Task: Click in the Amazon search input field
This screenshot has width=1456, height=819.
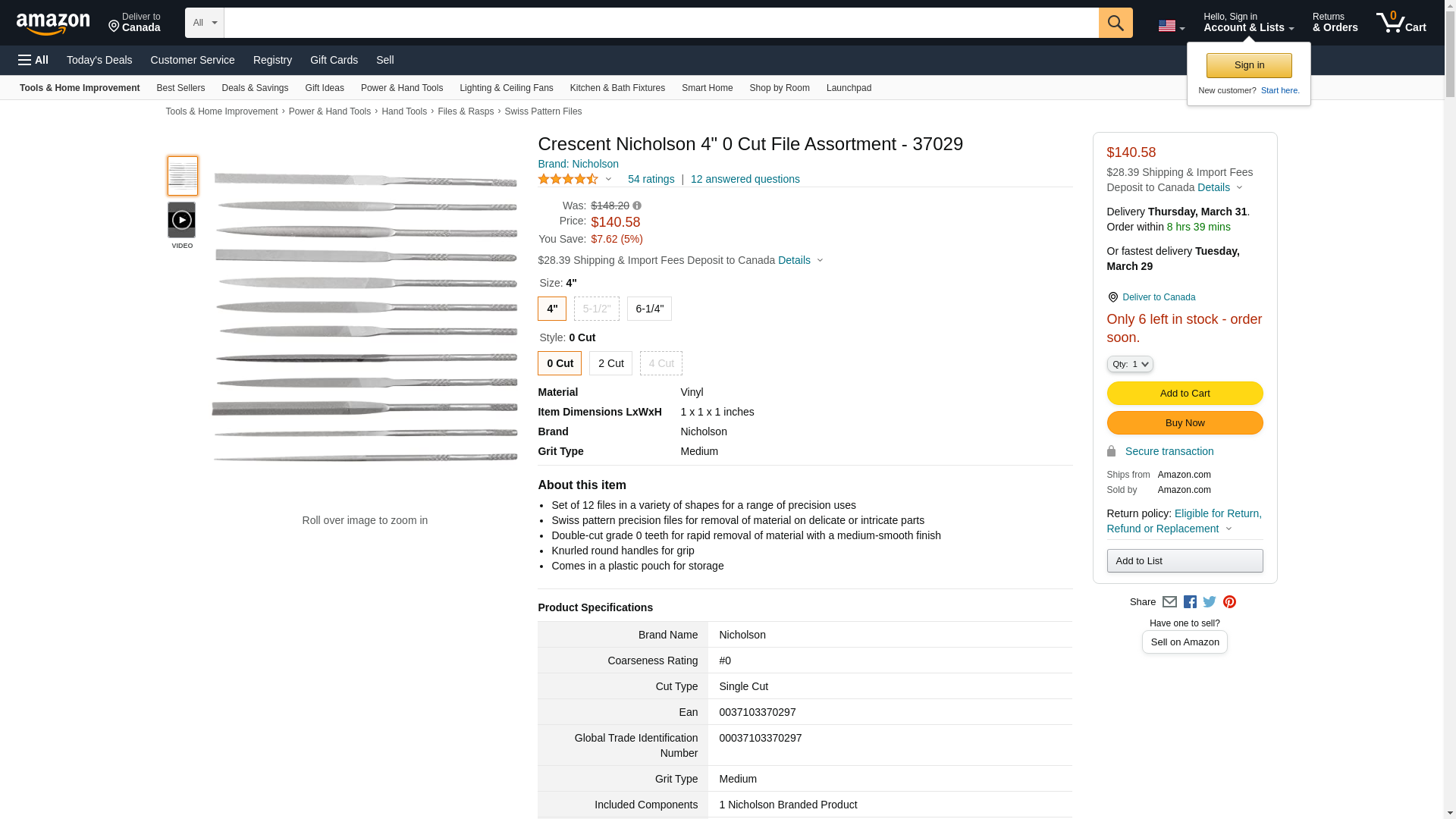Action: tap(660, 23)
